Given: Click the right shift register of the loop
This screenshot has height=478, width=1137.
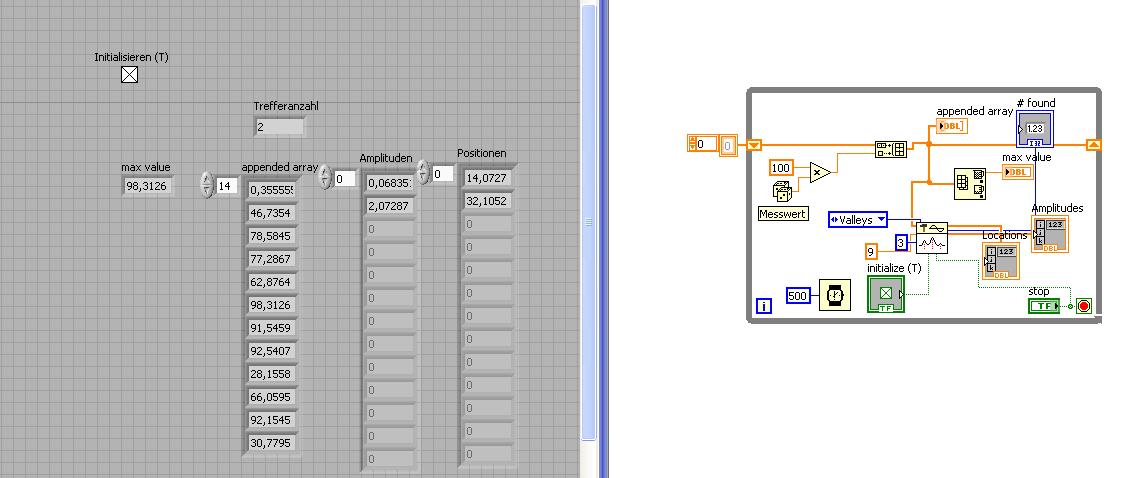Looking at the screenshot, I should (1093, 145).
